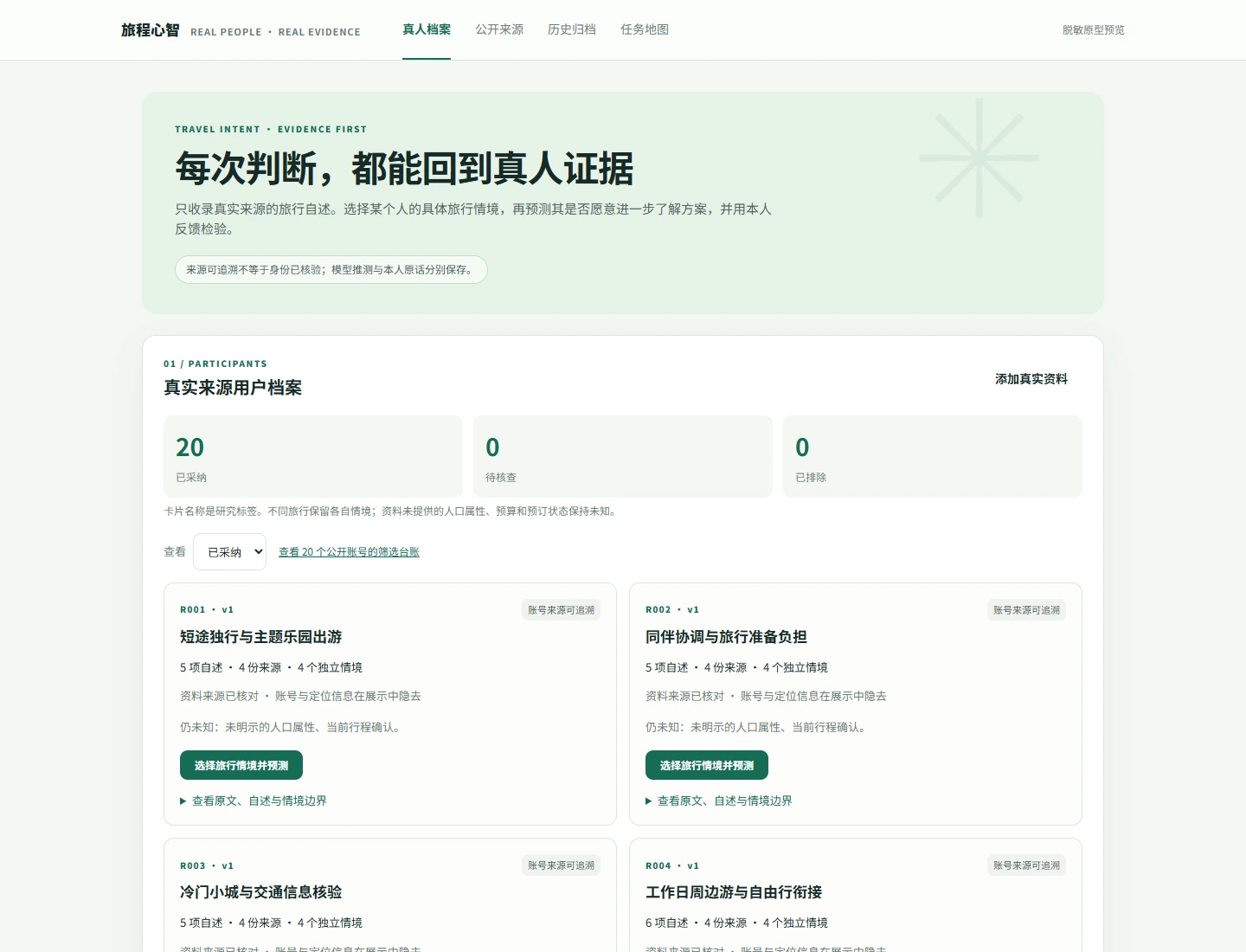The width and height of the screenshot is (1246, 952).
Task: Click the 20 已采纳 stat tile
Action: 313,456
